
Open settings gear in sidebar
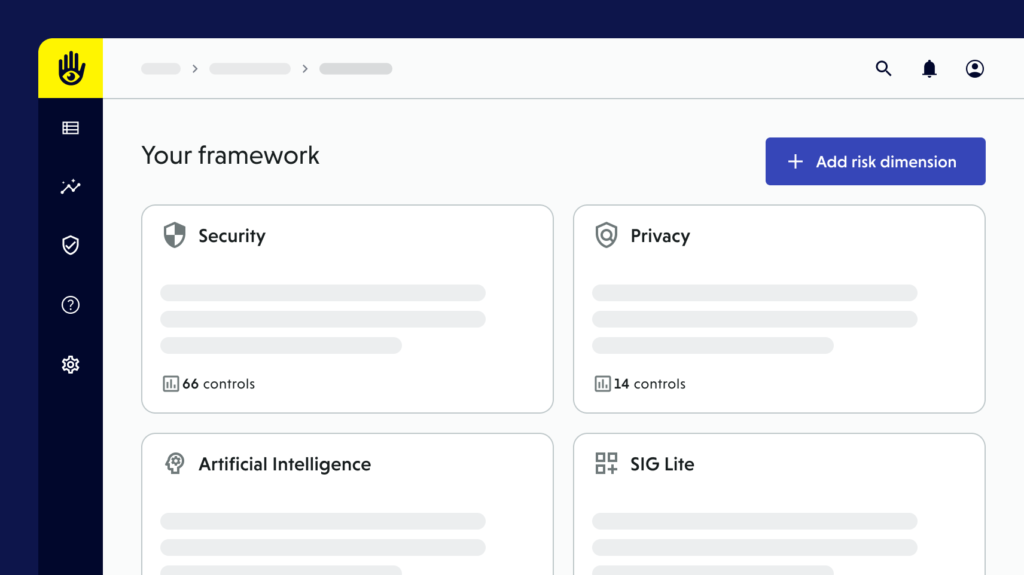[70, 365]
